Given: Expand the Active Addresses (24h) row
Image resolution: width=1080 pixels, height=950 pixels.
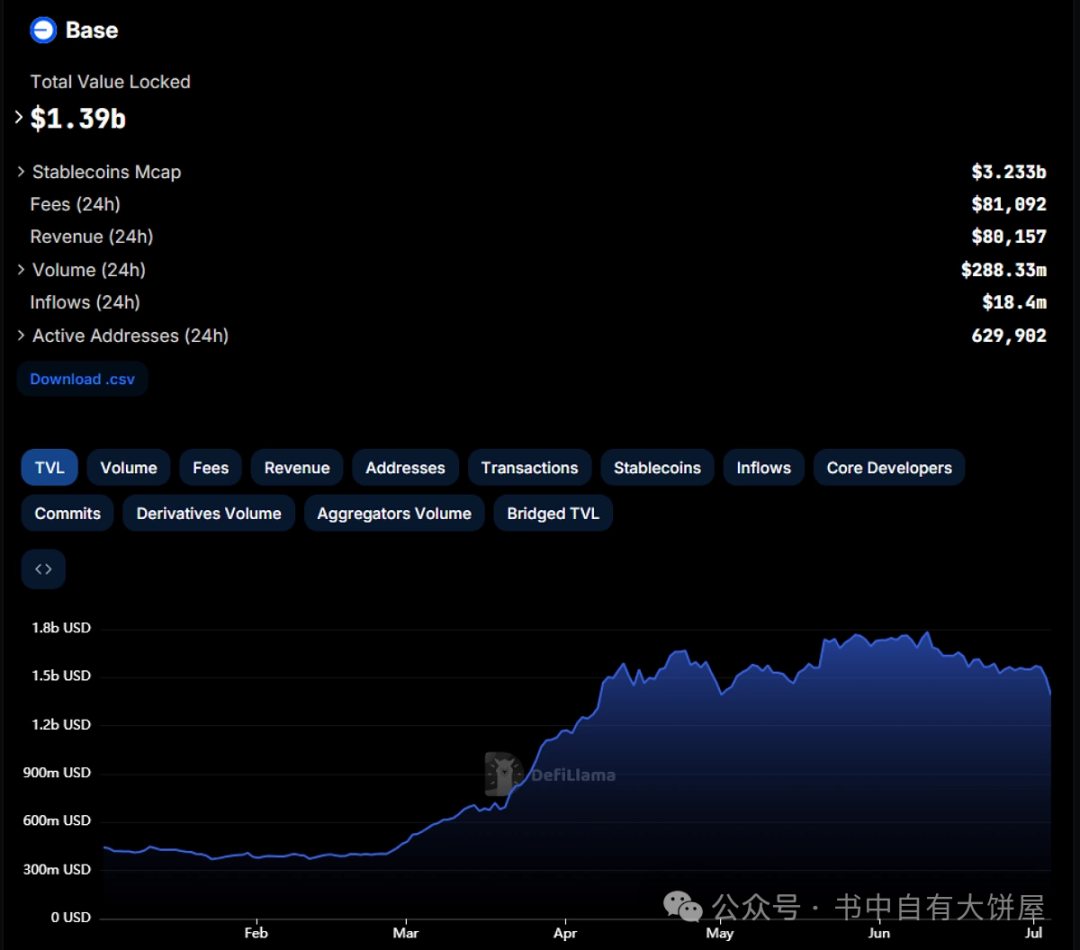Looking at the screenshot, I should point(21,335).
